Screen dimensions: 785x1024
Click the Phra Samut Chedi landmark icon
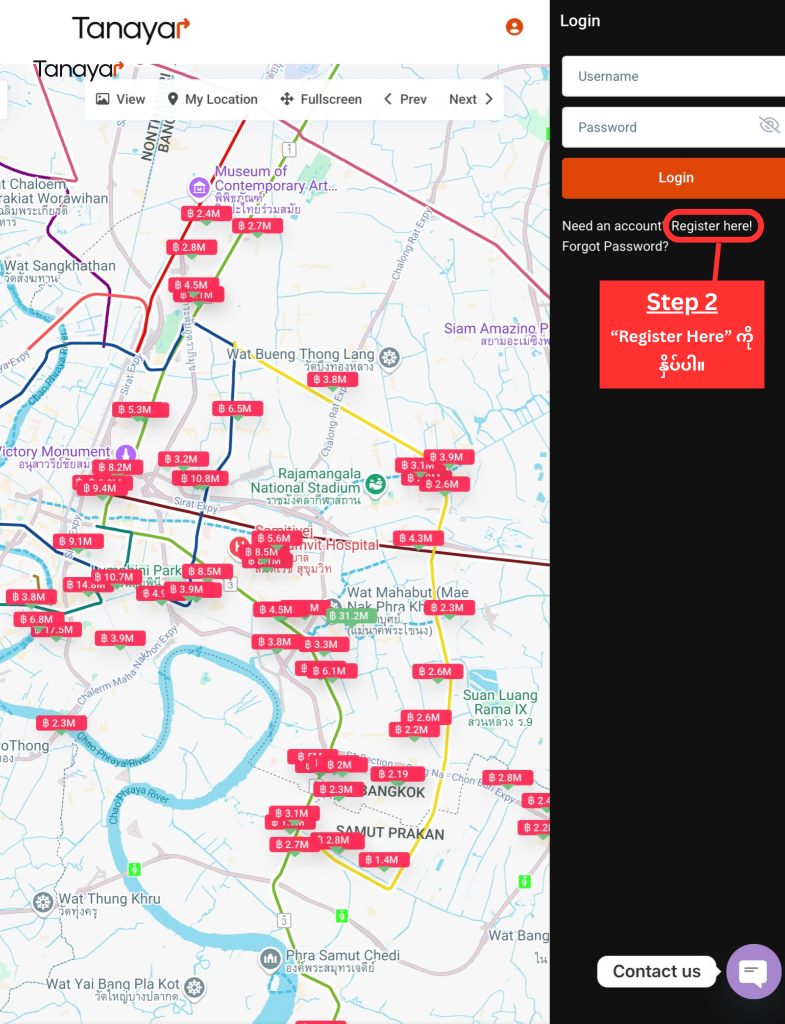(x=270, y=961)
